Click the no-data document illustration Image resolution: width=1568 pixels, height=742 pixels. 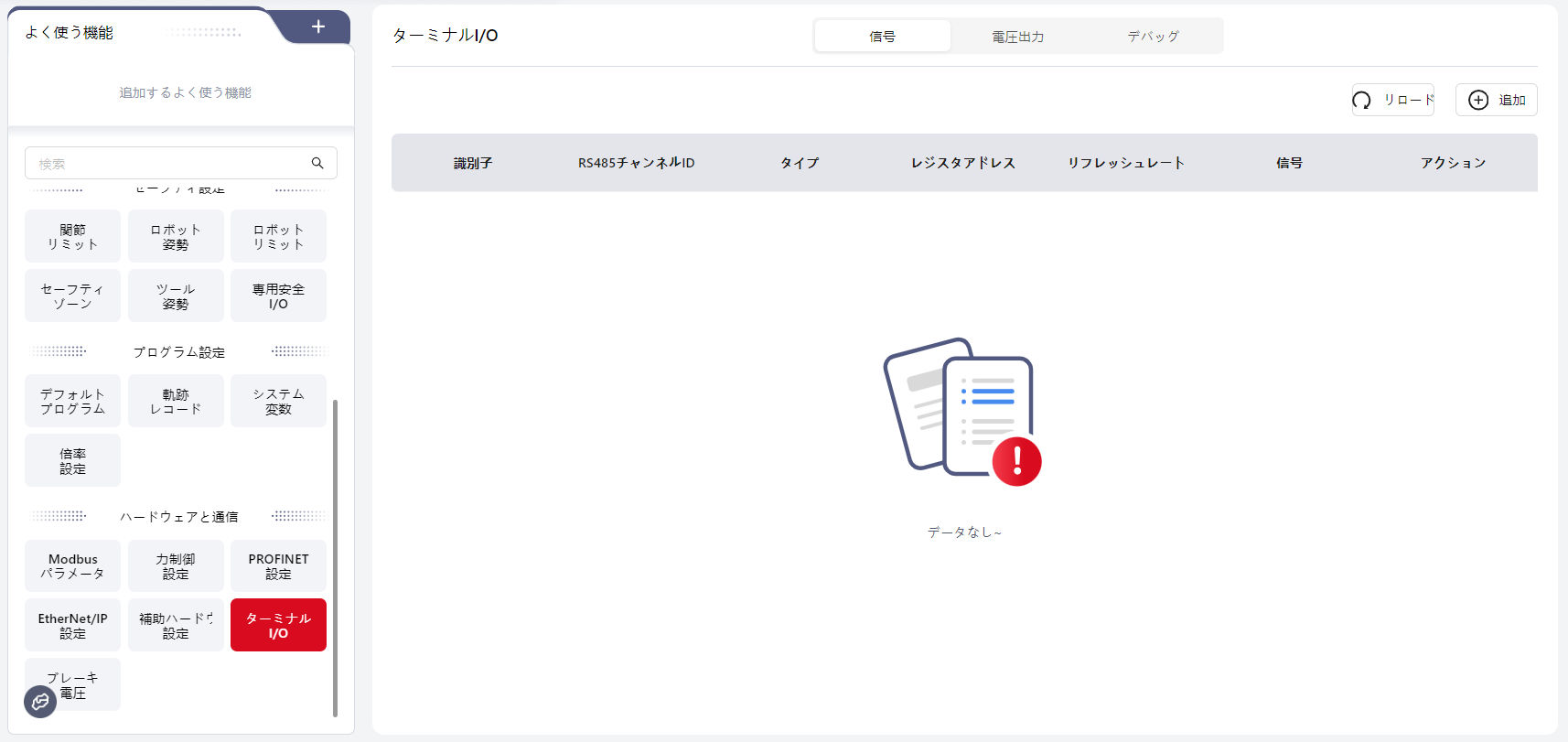(x=962, y=412)
